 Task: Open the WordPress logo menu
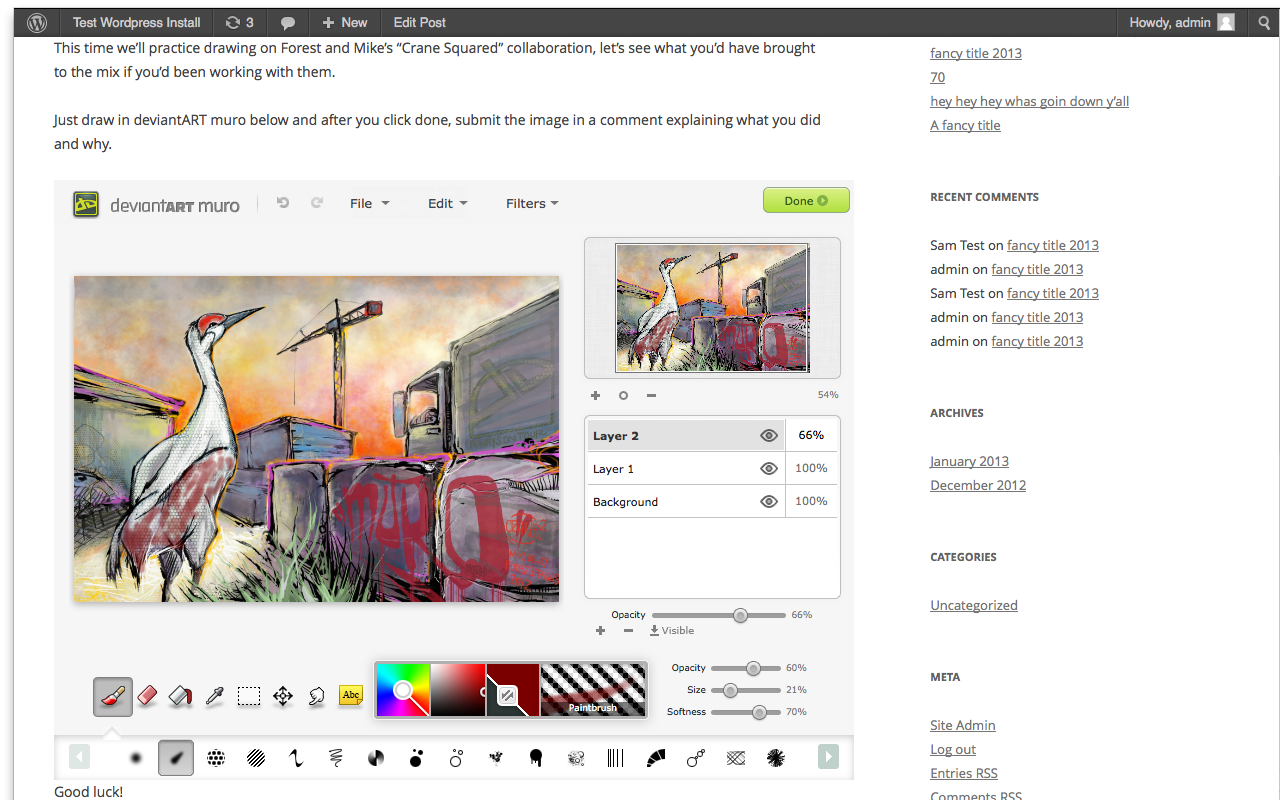(37, 22)
